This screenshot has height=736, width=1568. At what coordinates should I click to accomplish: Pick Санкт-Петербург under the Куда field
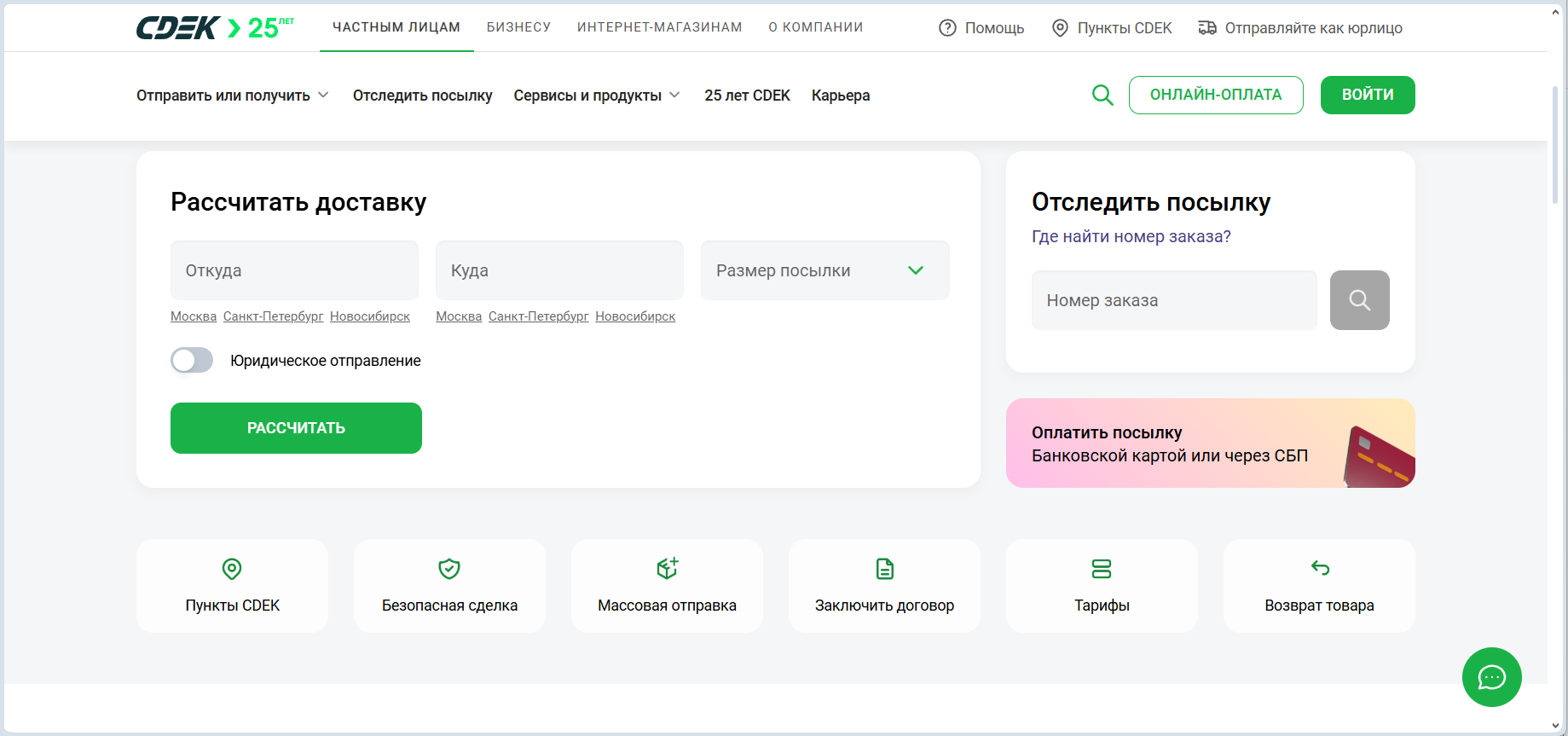(539, 316)
